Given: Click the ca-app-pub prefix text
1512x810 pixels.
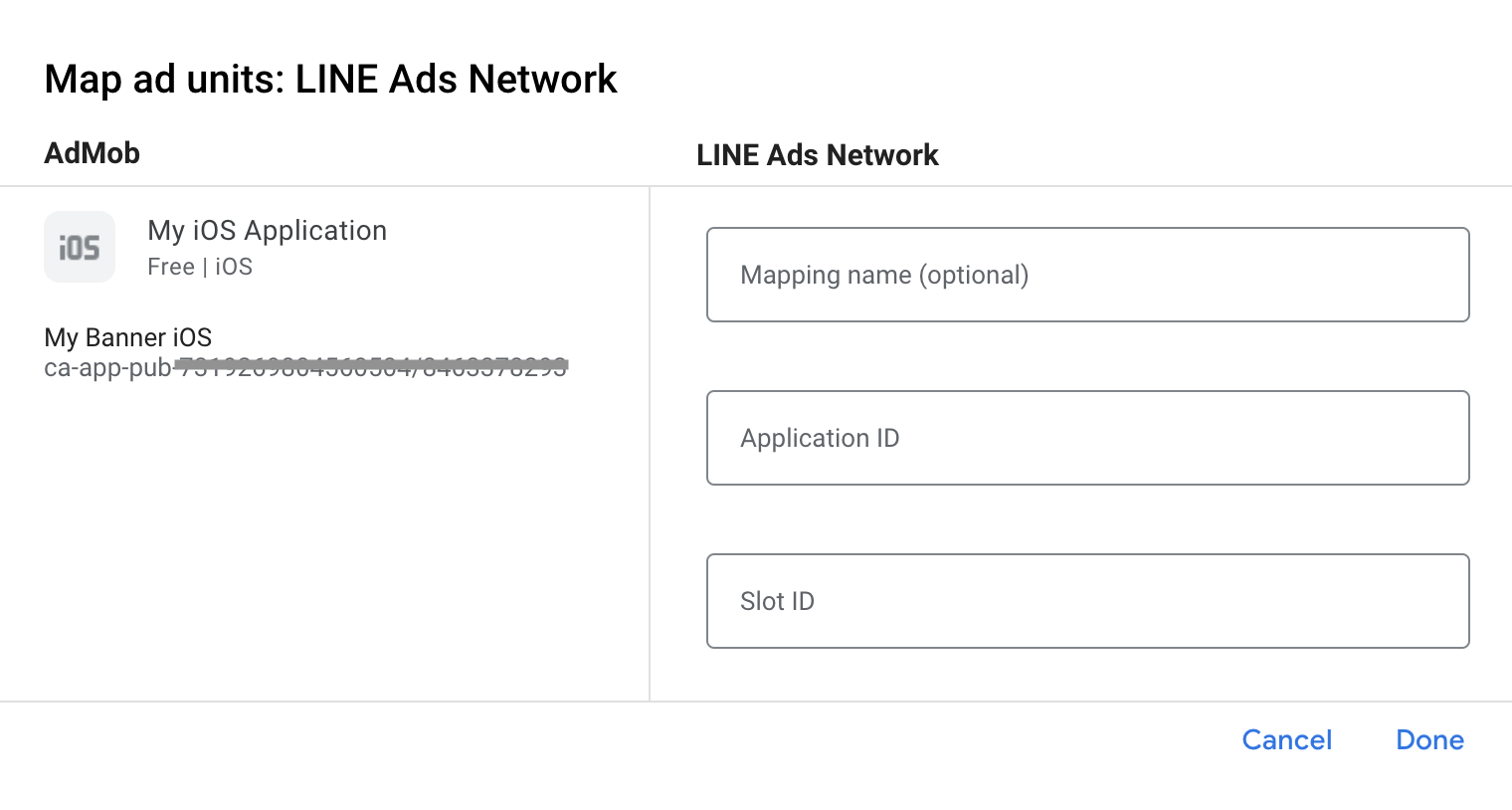Looking at the screenshot, I should (107, 368).
